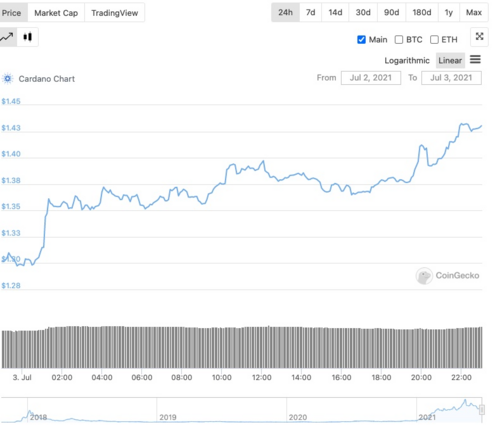Click the $1.28 price axis label
The height and width of the screenshot is (432, 500).
coord(11,286)
